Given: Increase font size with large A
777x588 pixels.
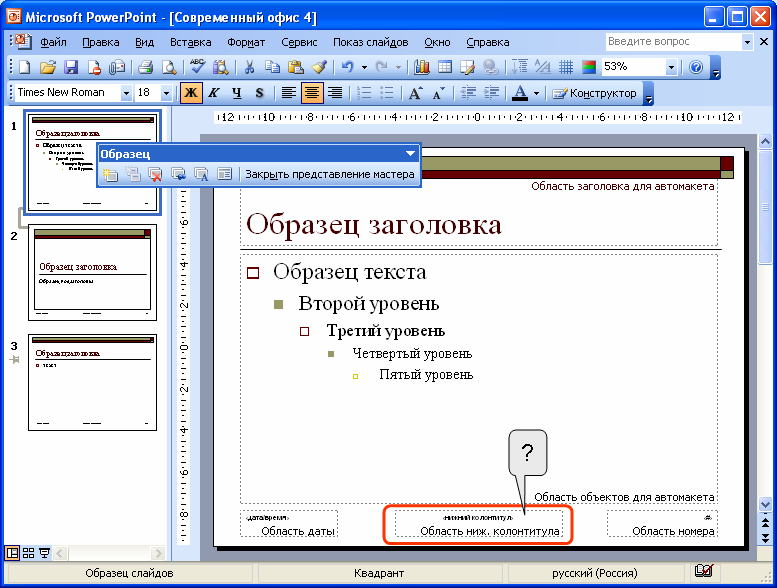Looking at the screenshot, I should 415,93.
